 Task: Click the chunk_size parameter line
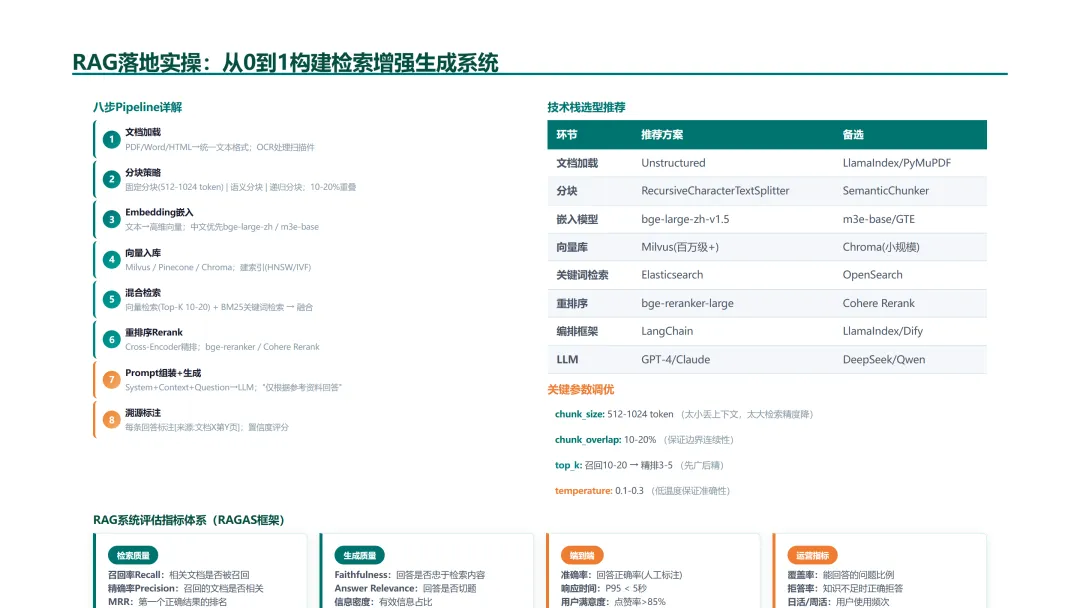(685, 415)
